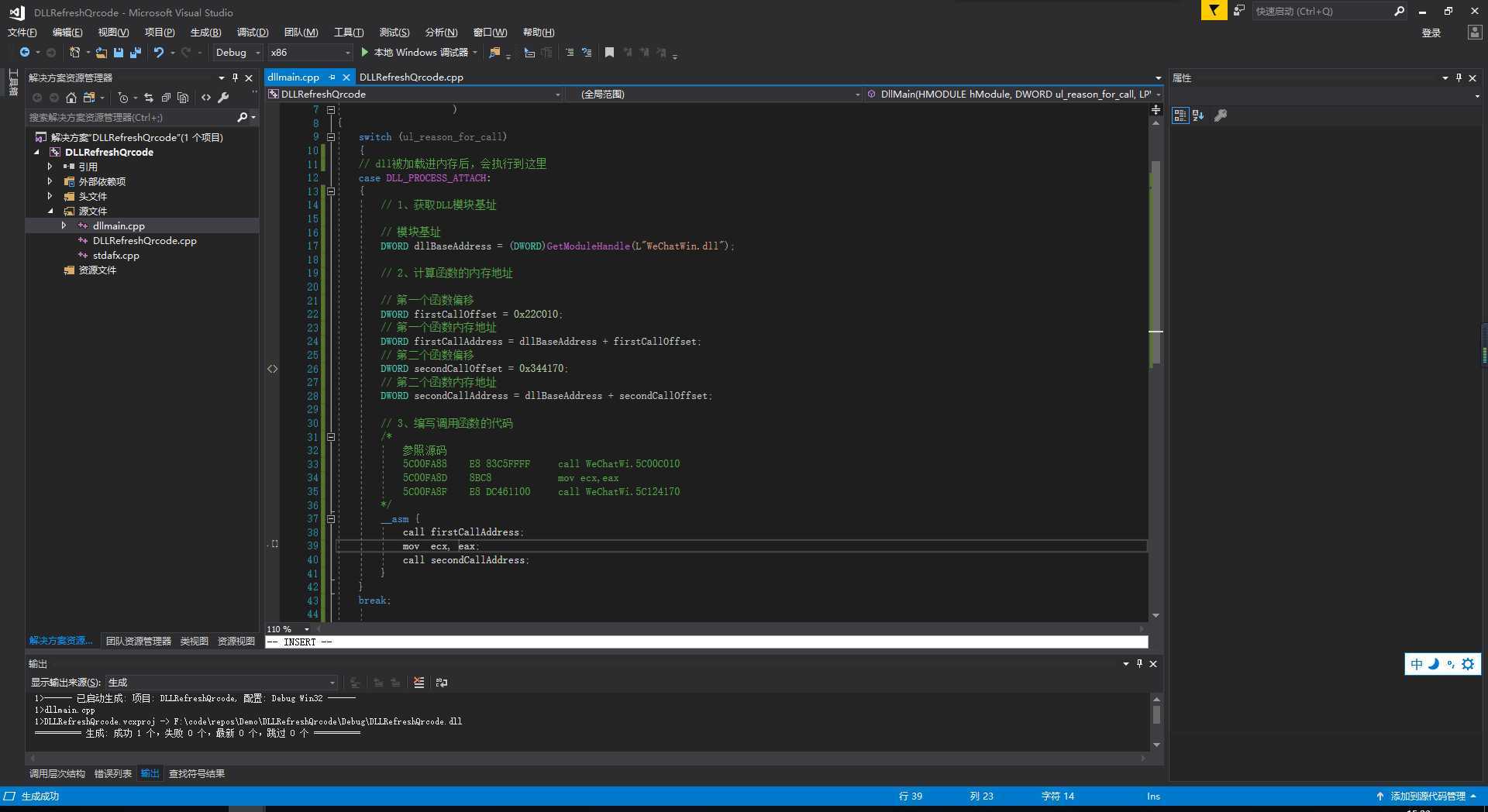Uncomment the selected lines
This screenshot has height=812, width=1488.
point(587,52)
